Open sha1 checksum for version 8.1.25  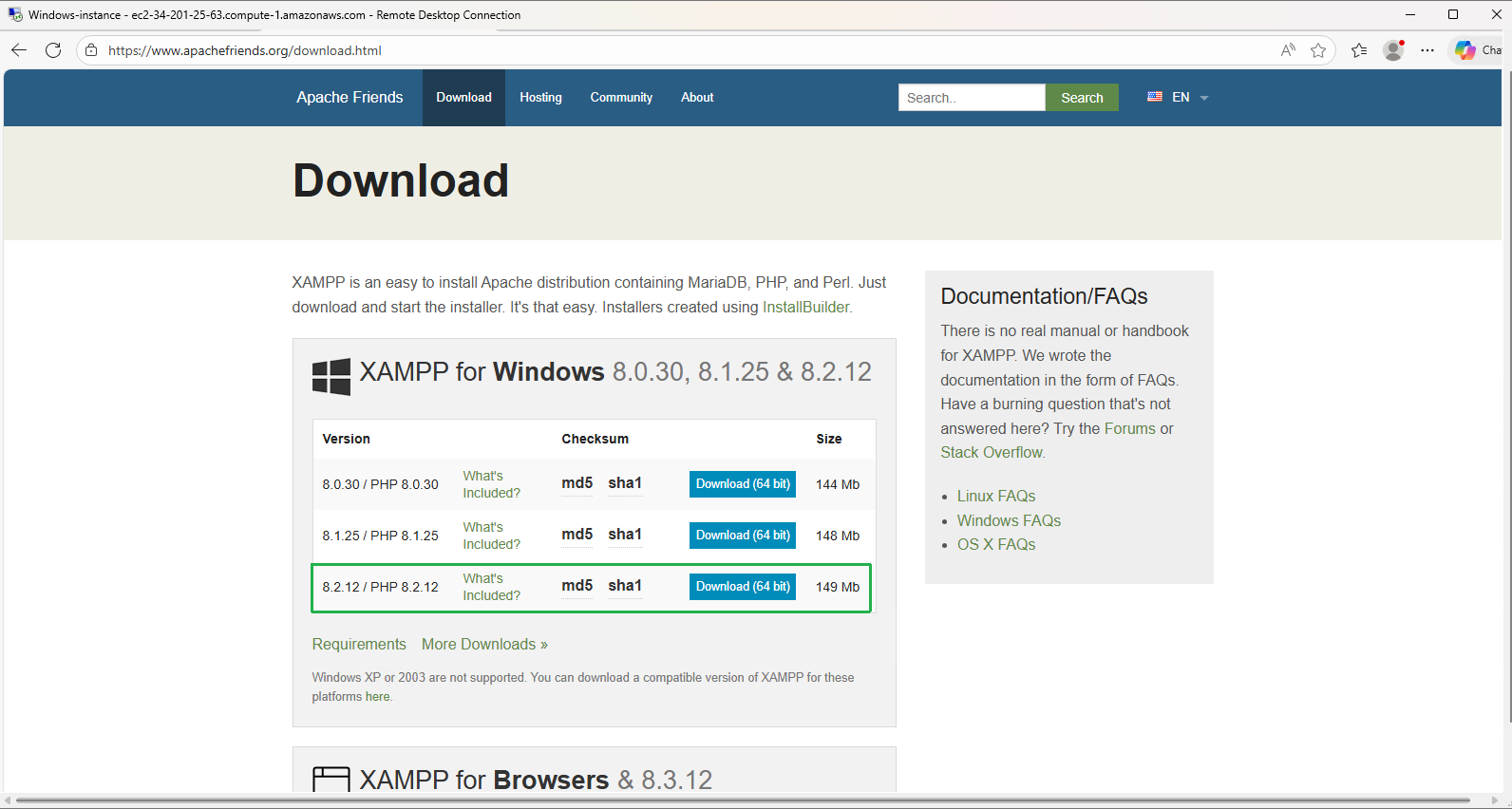point(625,535)
